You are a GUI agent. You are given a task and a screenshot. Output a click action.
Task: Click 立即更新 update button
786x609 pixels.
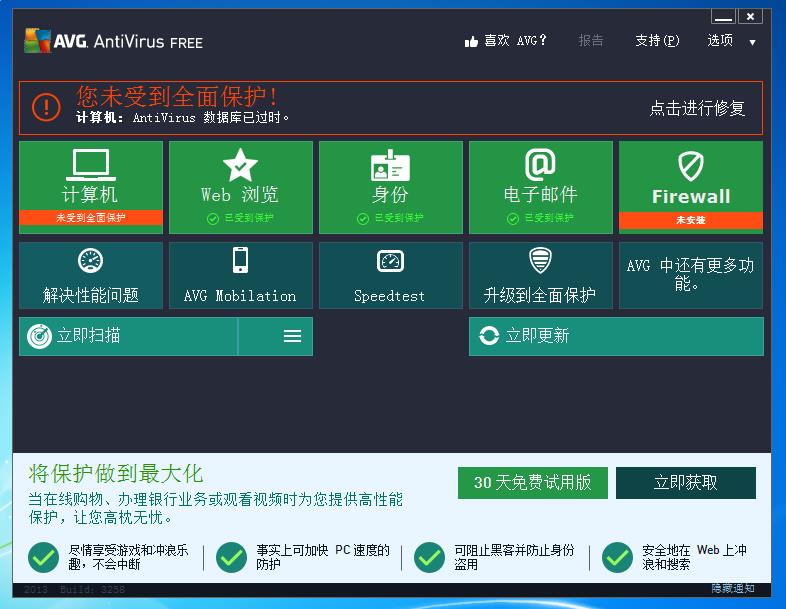click(616, 336)
